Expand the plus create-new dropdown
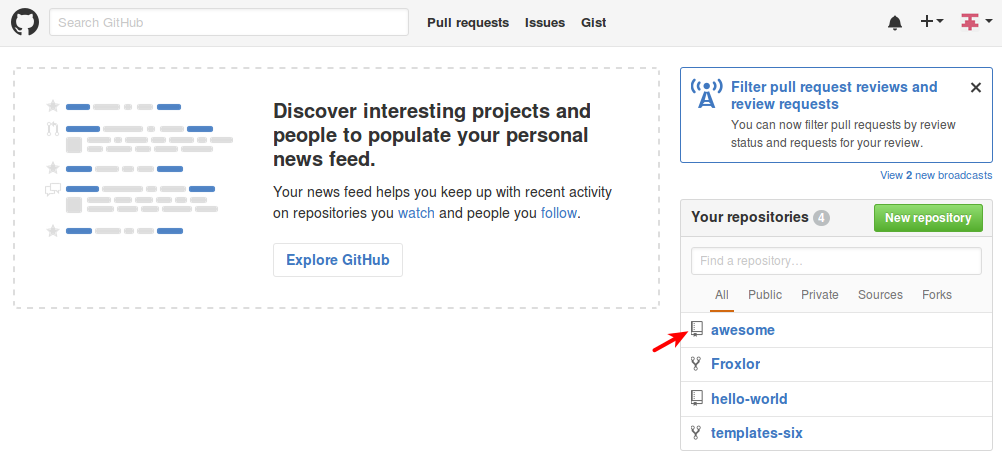1002x458 pixels. pos(932,22)
